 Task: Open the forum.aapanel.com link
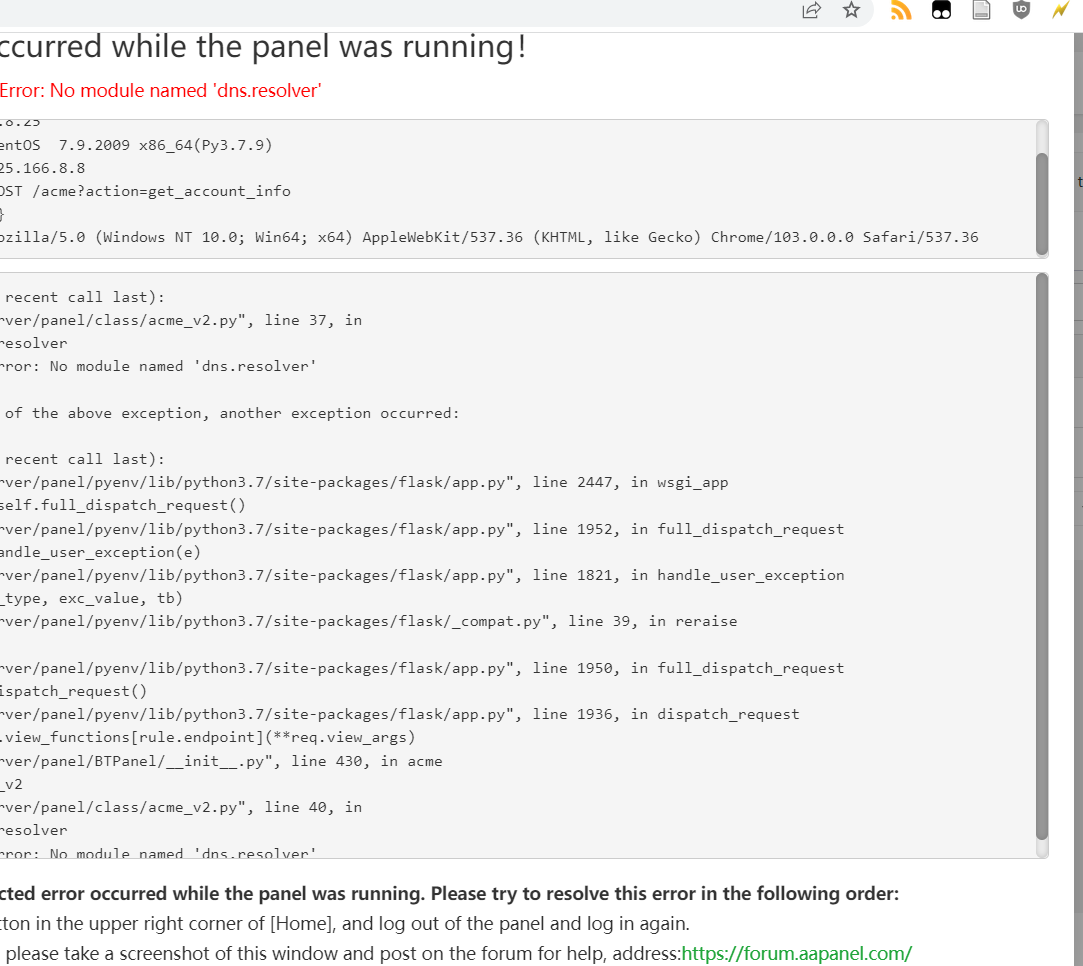[x=796, y=954]
